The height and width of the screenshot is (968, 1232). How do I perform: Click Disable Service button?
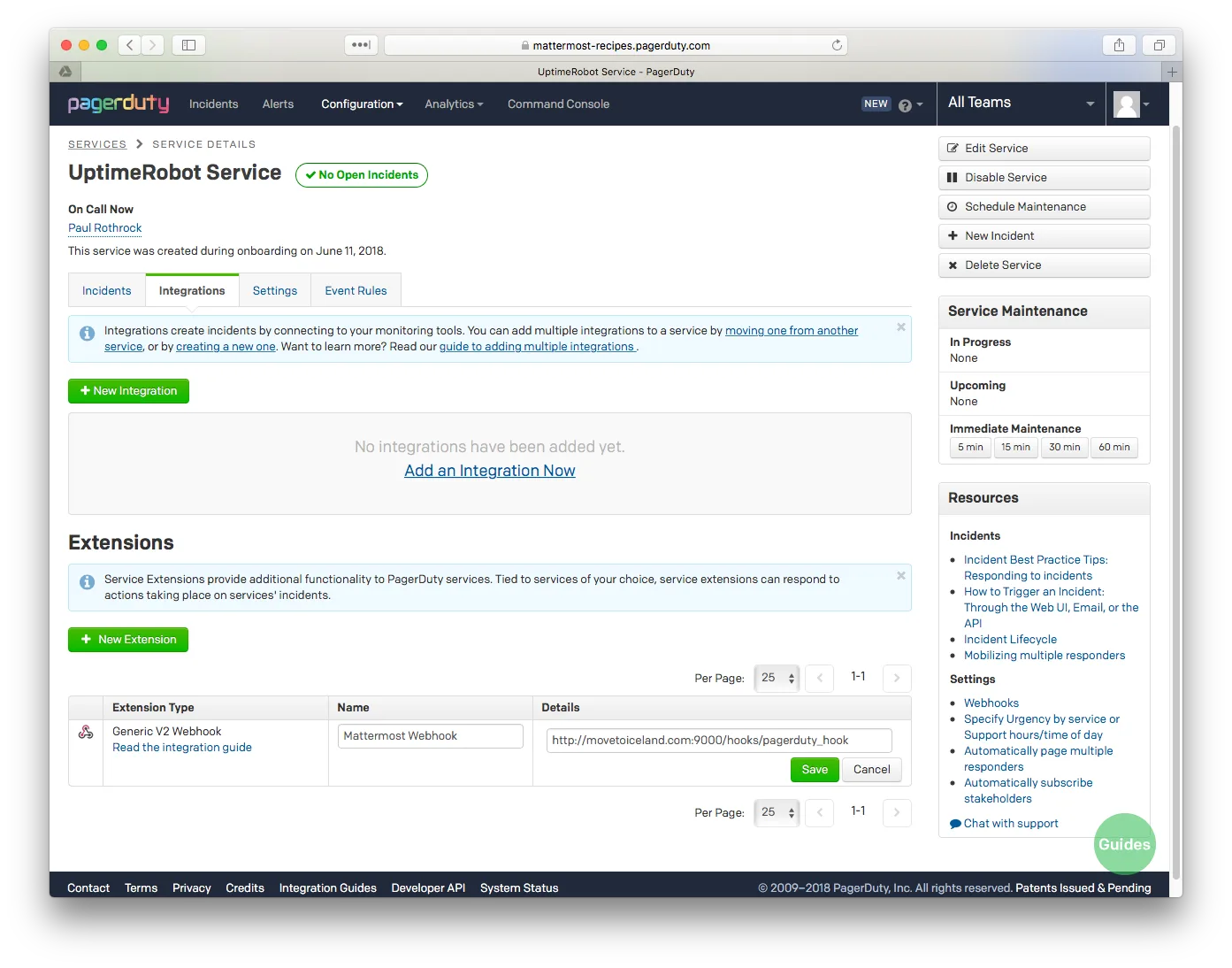[1044, 178]
